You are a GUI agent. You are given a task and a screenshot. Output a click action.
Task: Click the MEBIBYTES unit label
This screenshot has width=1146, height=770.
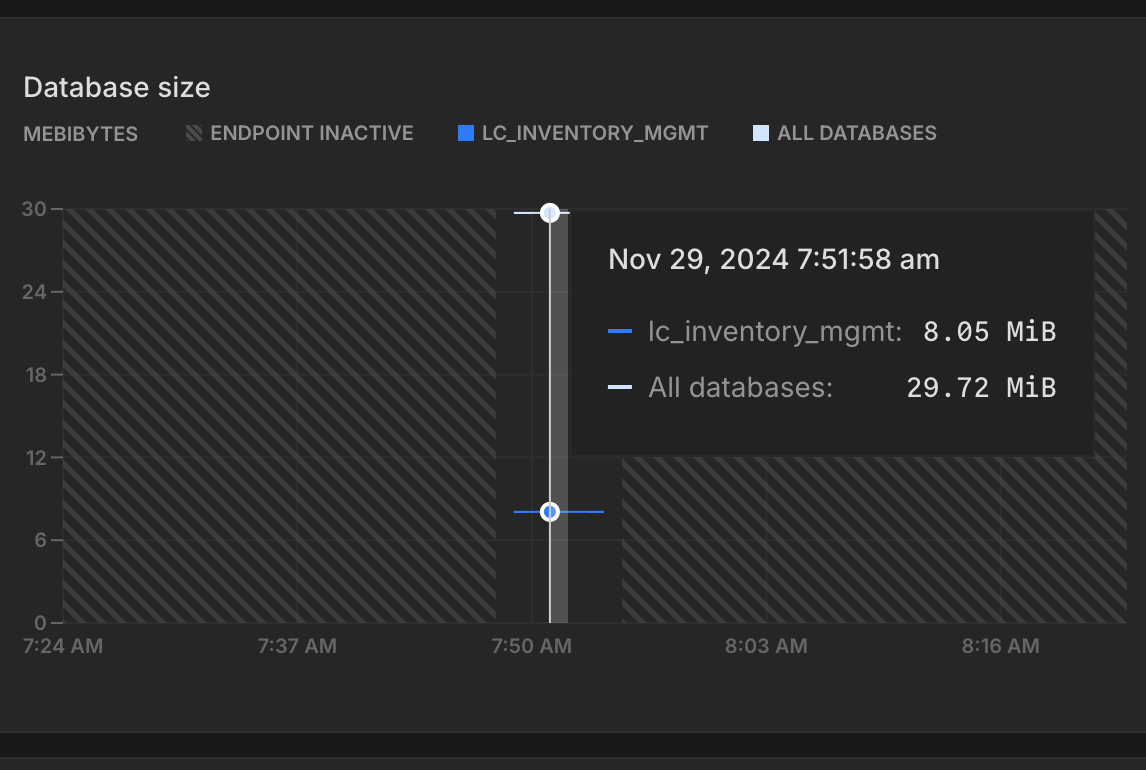tap(81, 134)
